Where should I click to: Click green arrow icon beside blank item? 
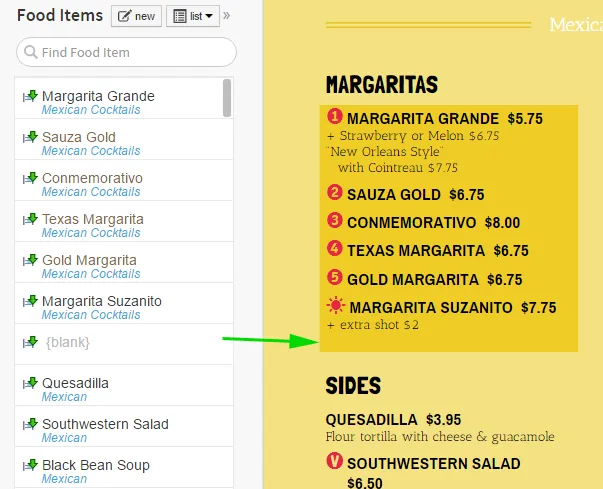click(31, 342)
